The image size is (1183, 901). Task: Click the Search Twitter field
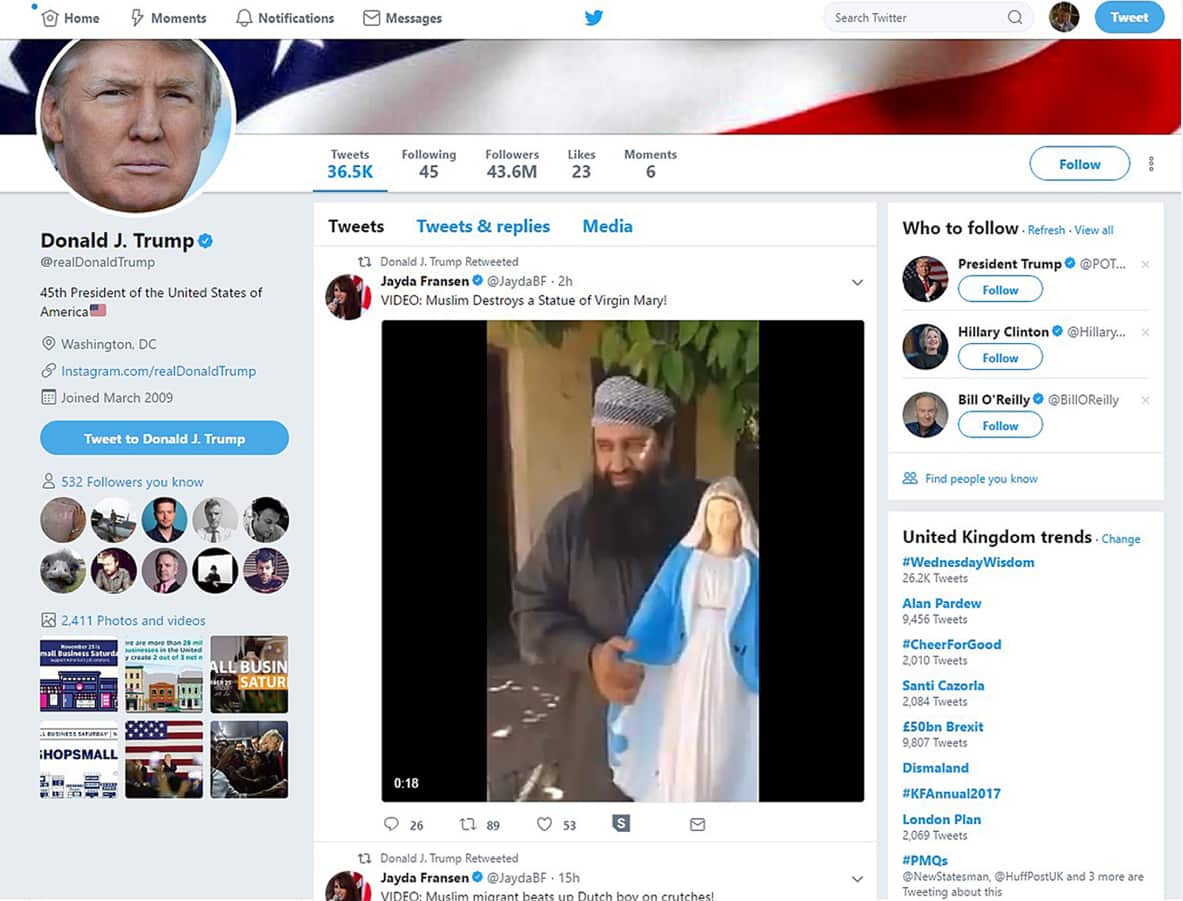click(920, 17)
